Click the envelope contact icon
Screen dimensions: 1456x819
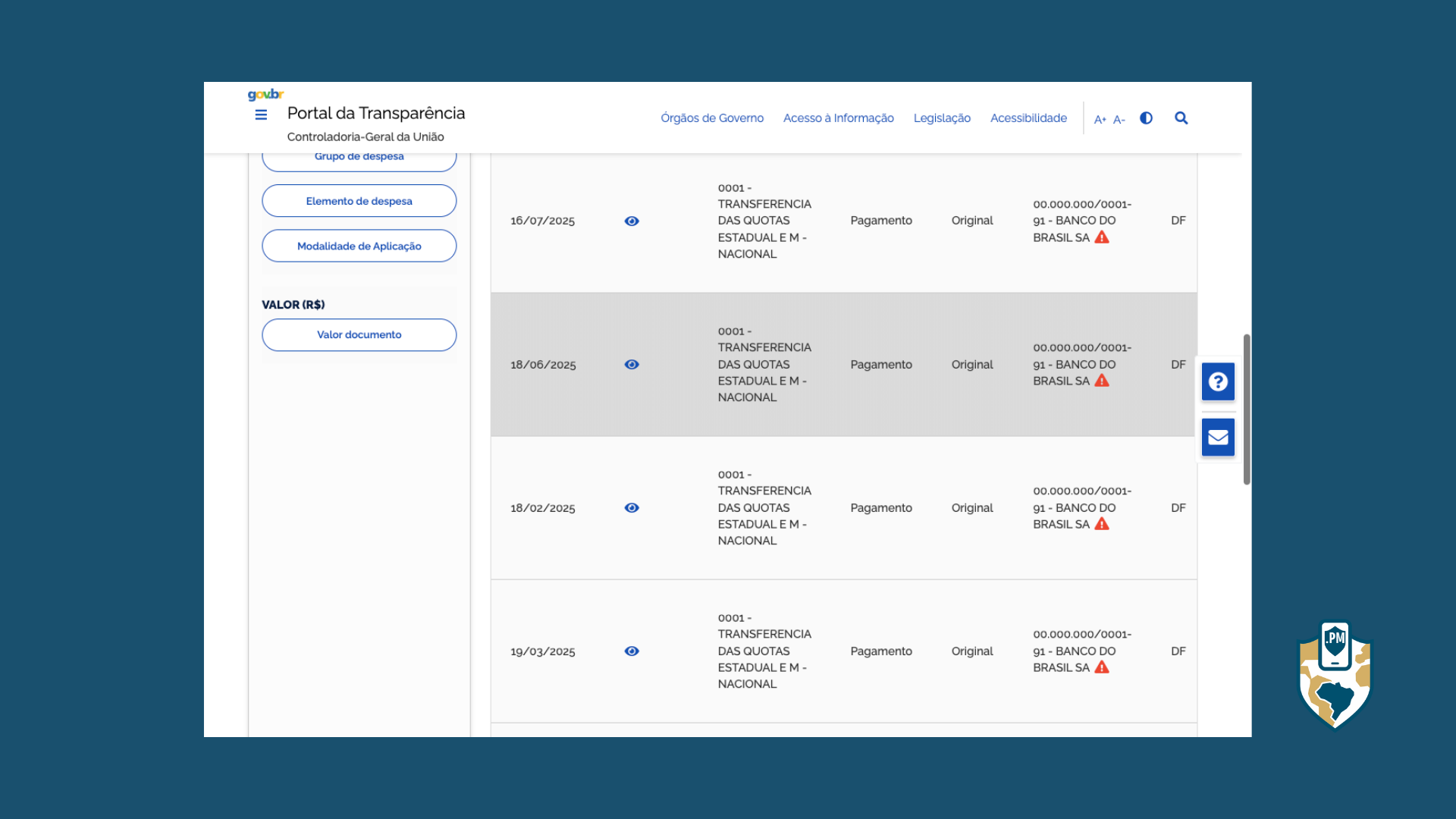[1218, 437]
